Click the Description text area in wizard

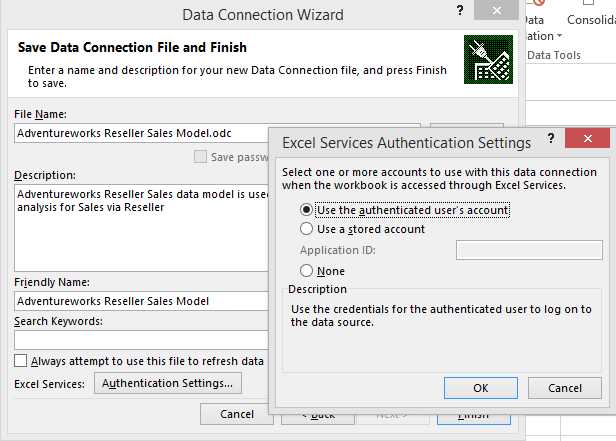click(142, 228)
